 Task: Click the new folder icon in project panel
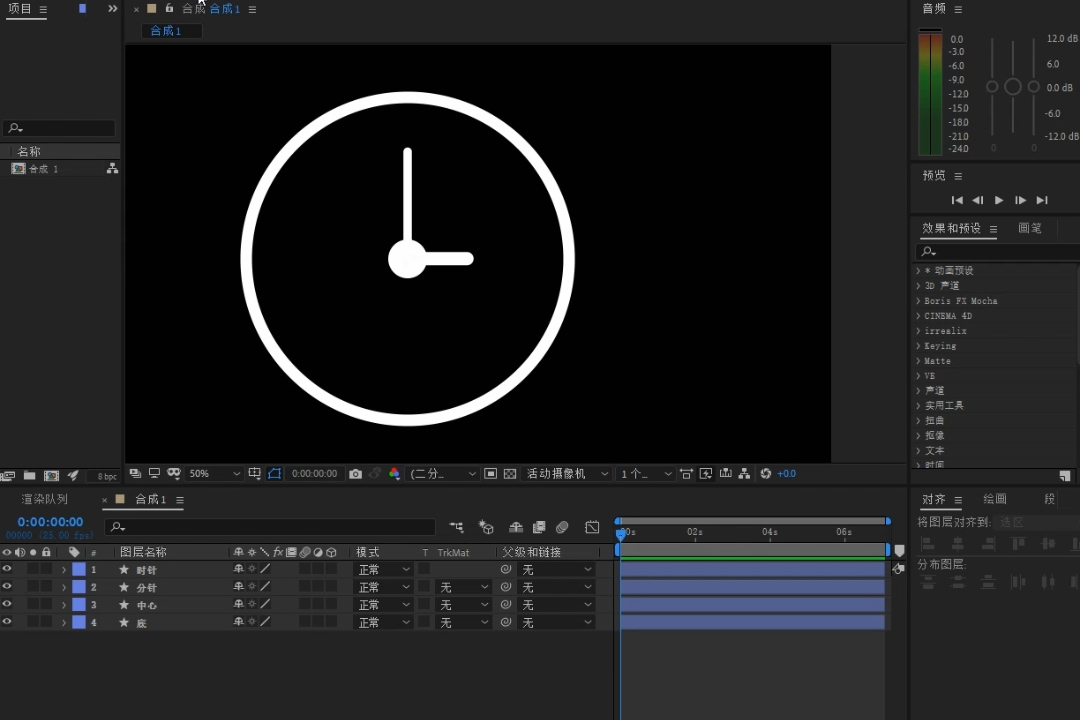click(30, 475)
